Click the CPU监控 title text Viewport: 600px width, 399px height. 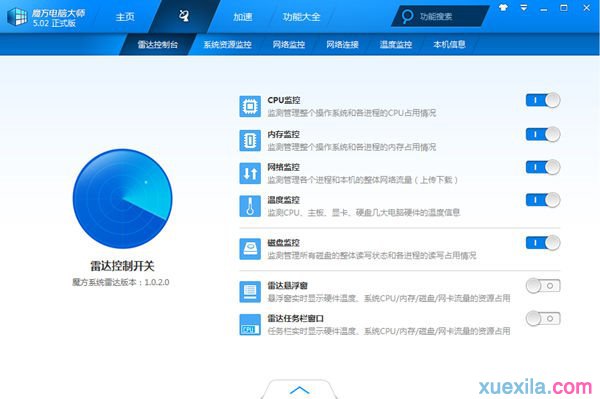click(284, 100)
